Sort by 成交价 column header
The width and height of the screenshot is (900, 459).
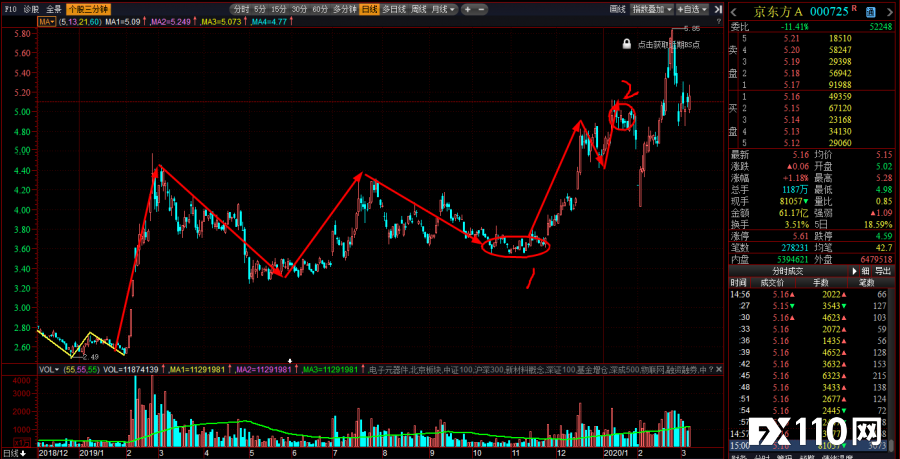[x=771, y=283]
